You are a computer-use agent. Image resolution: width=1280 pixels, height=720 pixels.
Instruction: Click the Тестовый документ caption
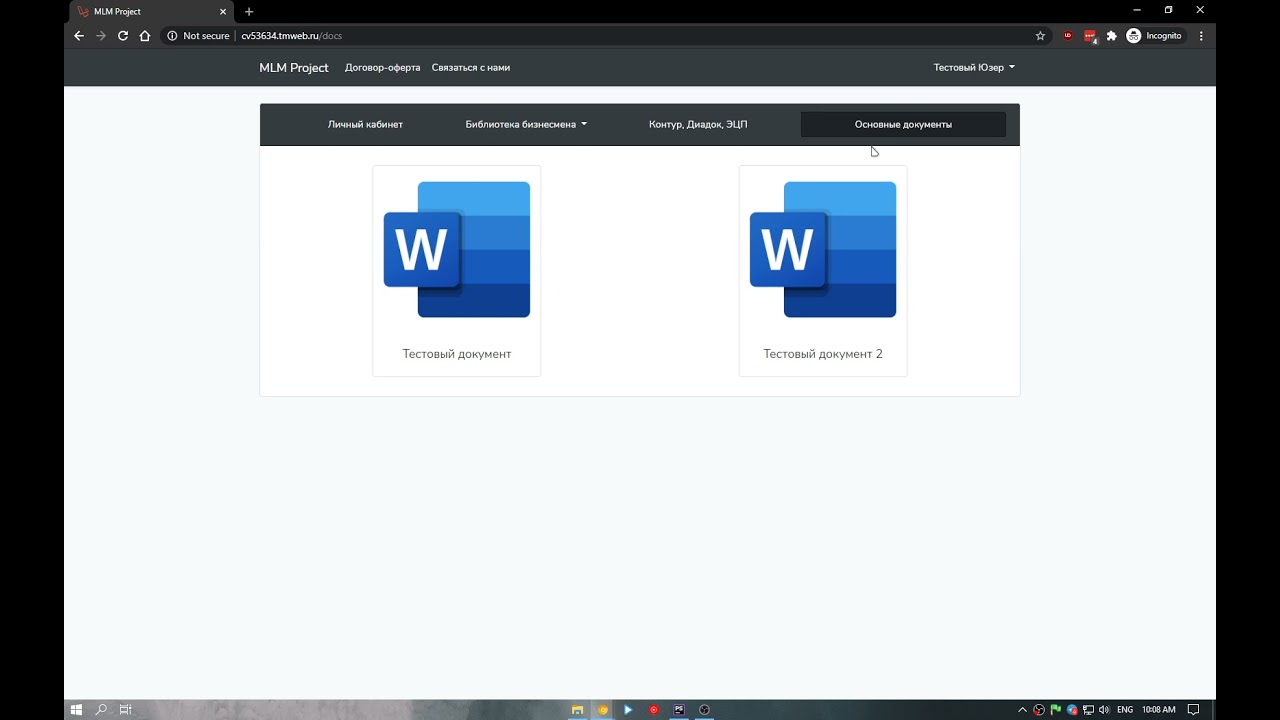(457, 354)
